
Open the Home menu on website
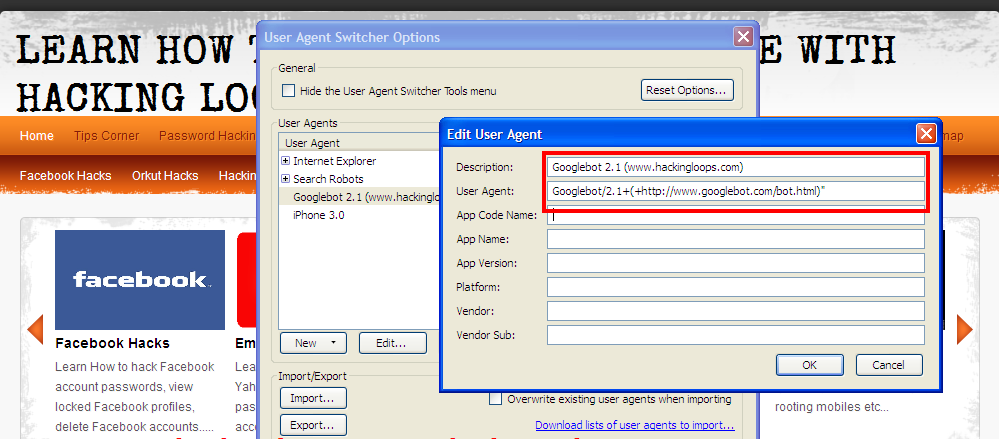click(x=36, y=136)
